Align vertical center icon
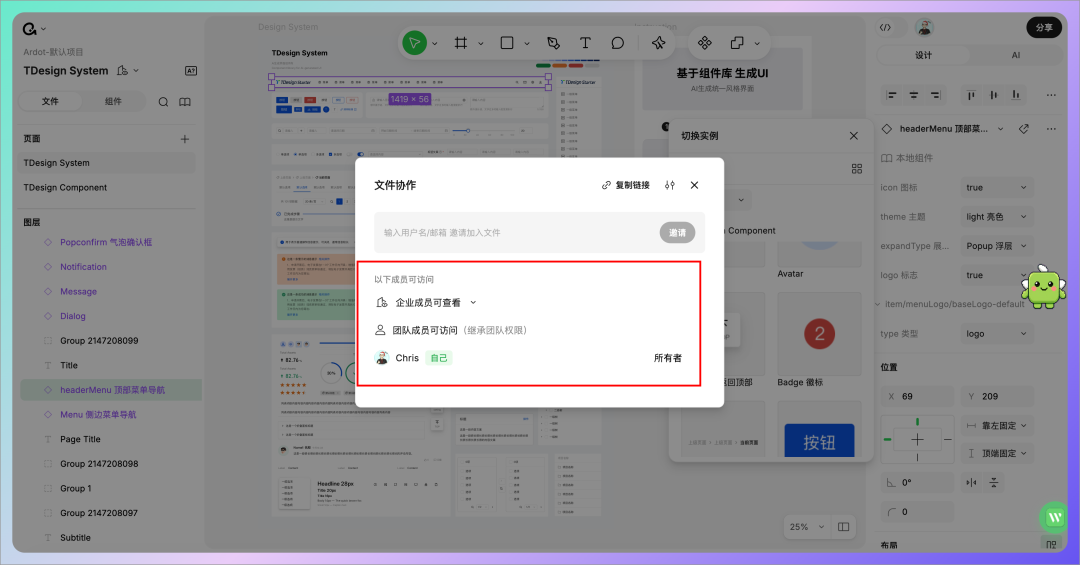 993,95
